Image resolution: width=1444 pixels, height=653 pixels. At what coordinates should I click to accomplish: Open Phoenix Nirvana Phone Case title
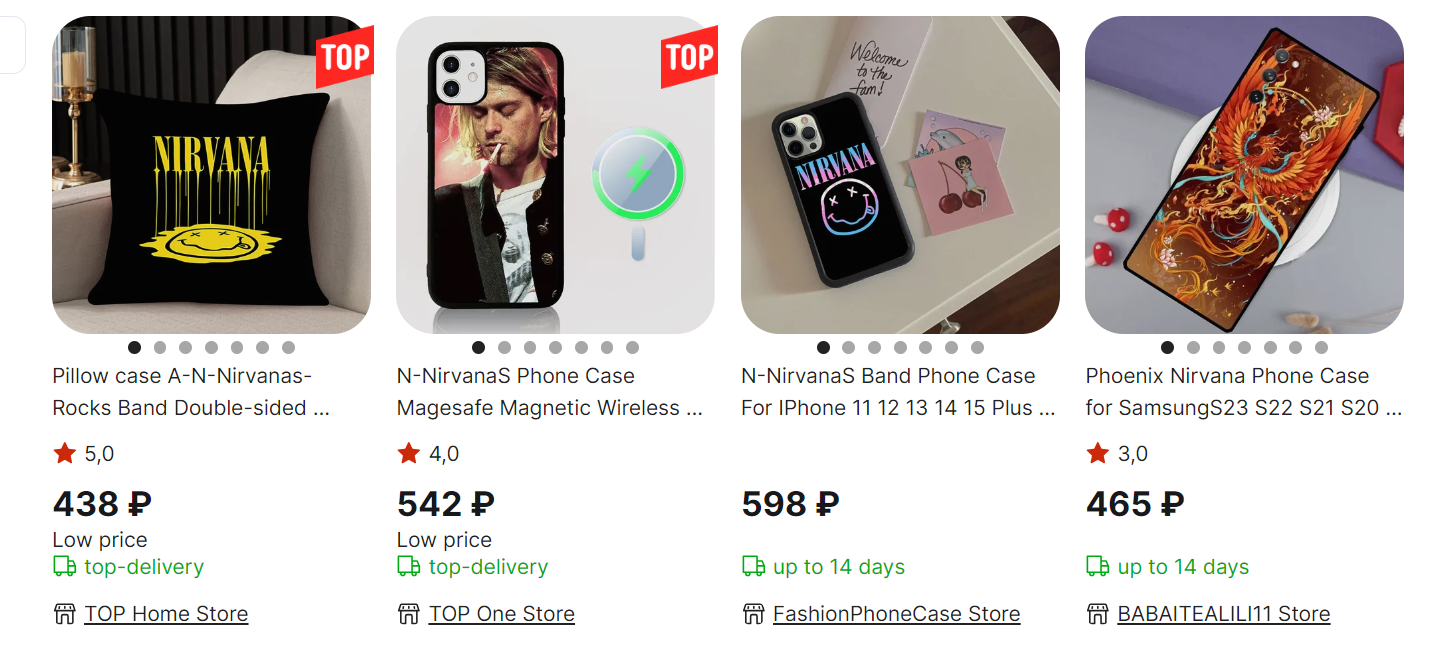point(1227,377)
